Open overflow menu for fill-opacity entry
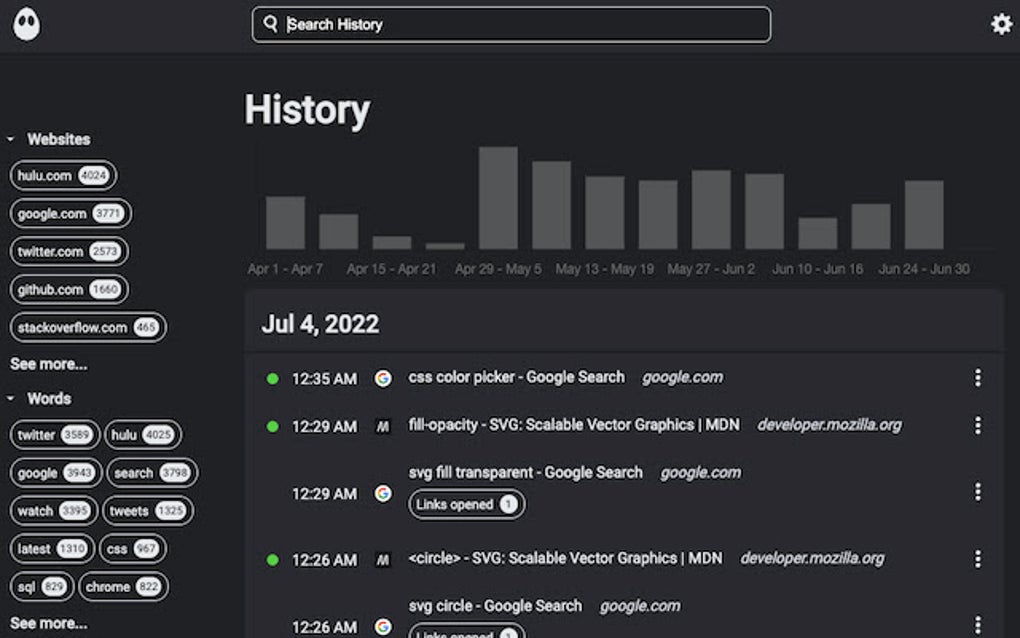Screen dimensions: 1020x638 click(977, 424)
